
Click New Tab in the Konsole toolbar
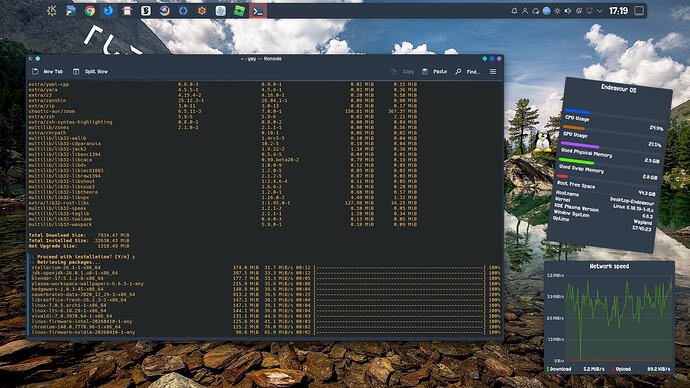(x=48, y=71)
